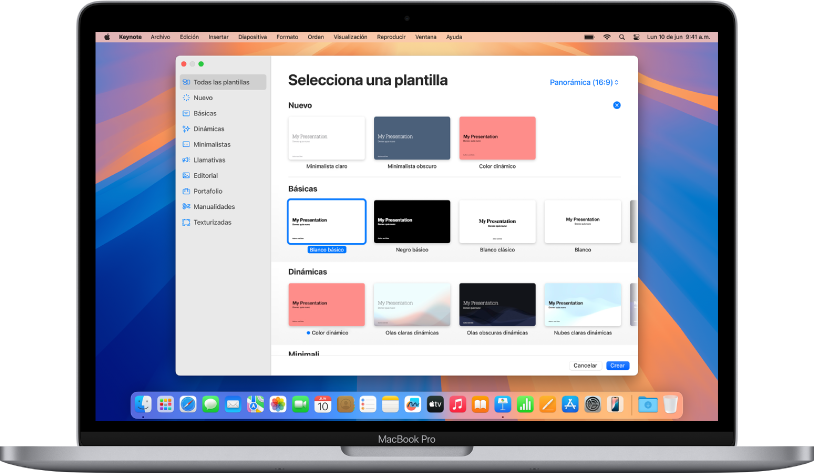The width and height of the screenshot is (814, 473).
Task: Click the Manualidades category sidebar icon
Action: point(186,207)
